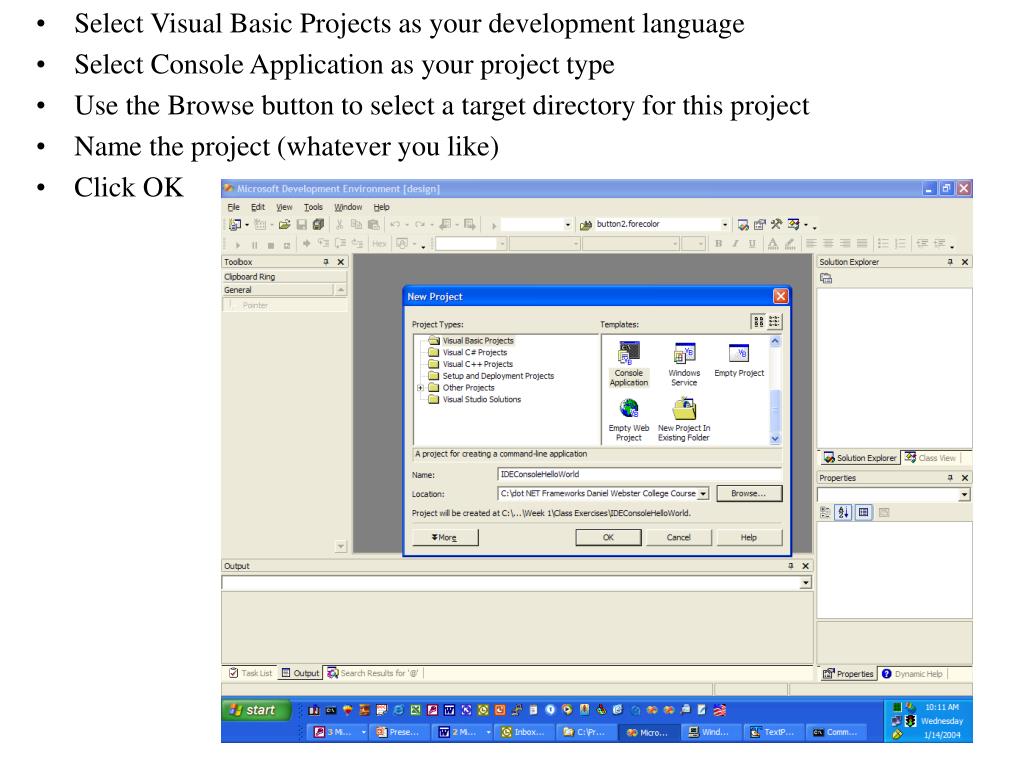This screenshot has height=768, width=1024.
Task: Click the Windows start button
Action: click(255, 710)
